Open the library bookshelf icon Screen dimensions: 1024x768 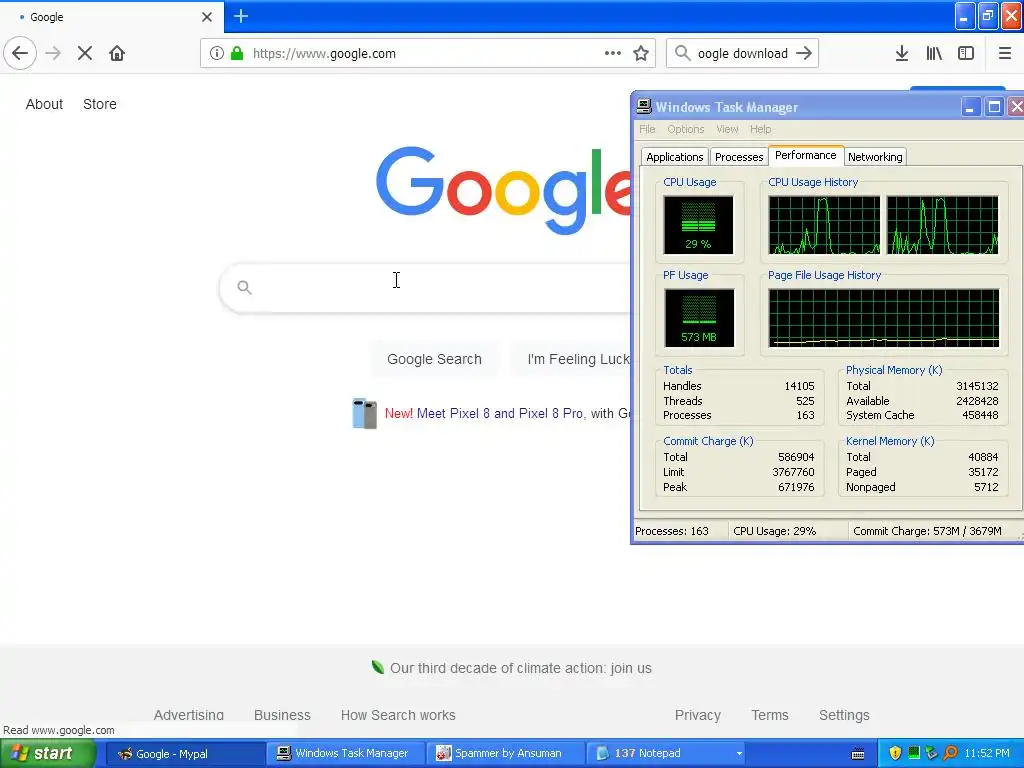tap(934, 53)
